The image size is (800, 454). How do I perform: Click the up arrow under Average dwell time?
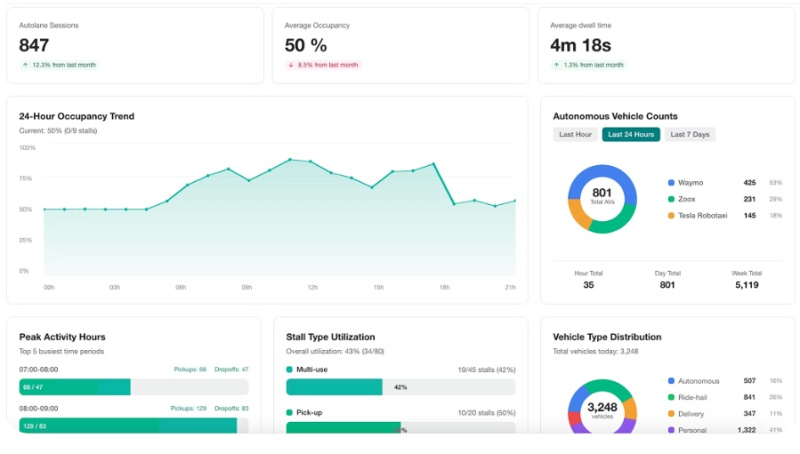coord(556,65)
